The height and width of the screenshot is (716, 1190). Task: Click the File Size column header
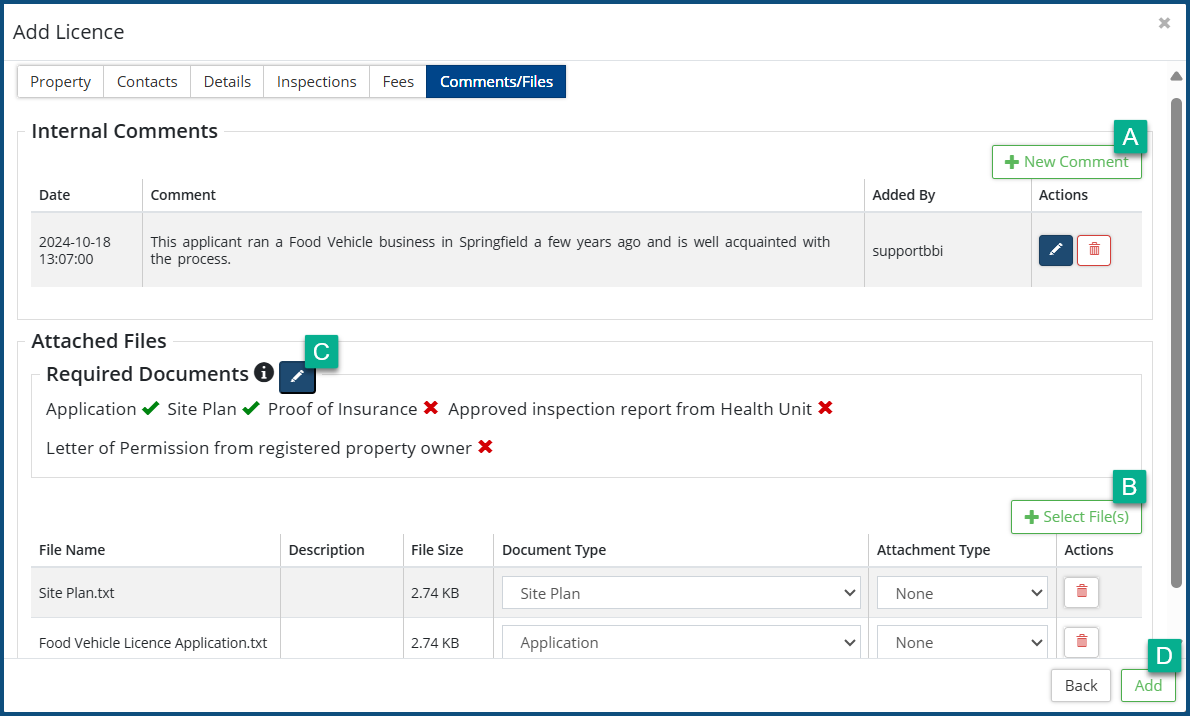click(437, 550)
